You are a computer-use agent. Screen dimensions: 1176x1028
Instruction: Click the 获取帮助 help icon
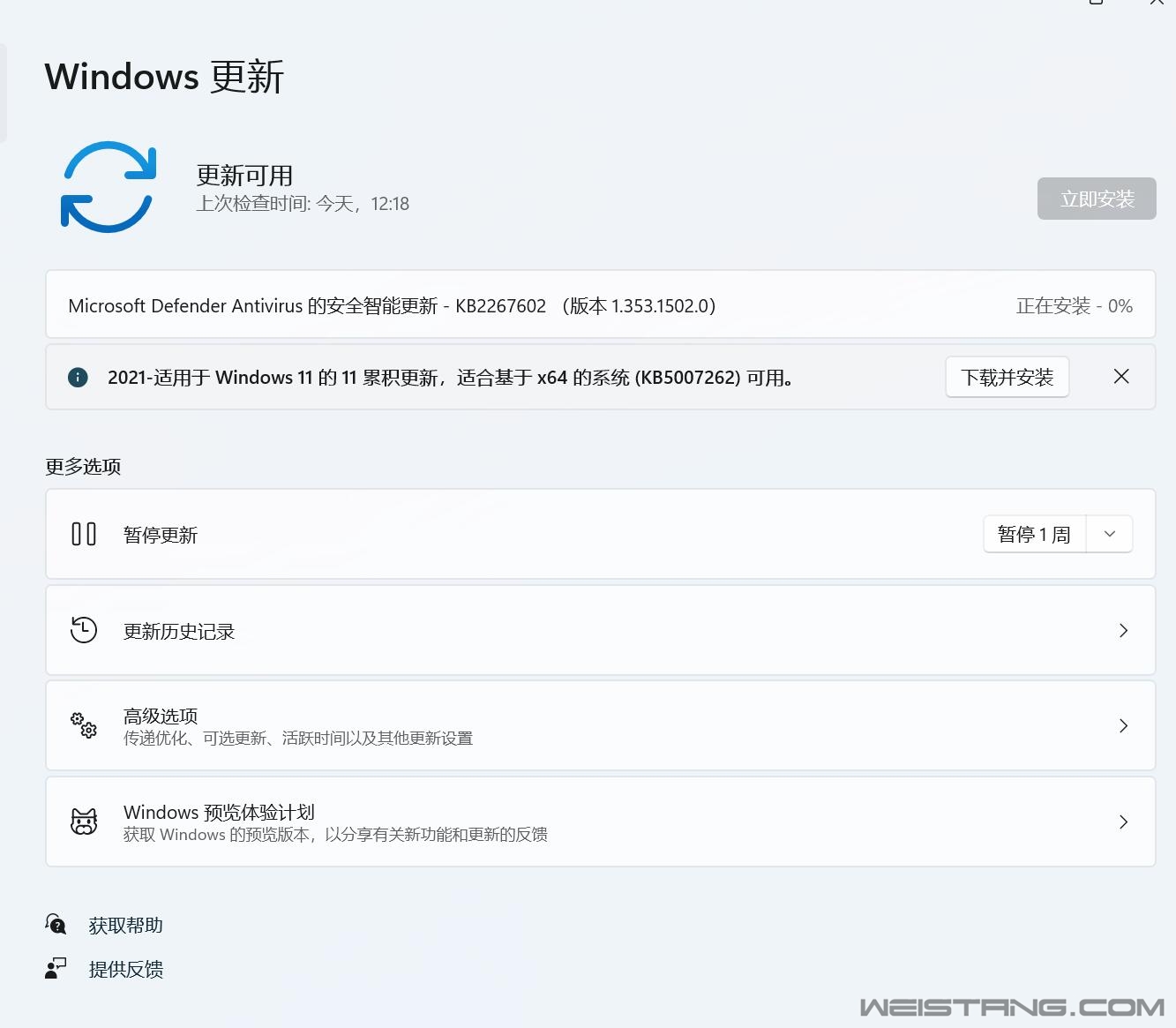point(56,924)
